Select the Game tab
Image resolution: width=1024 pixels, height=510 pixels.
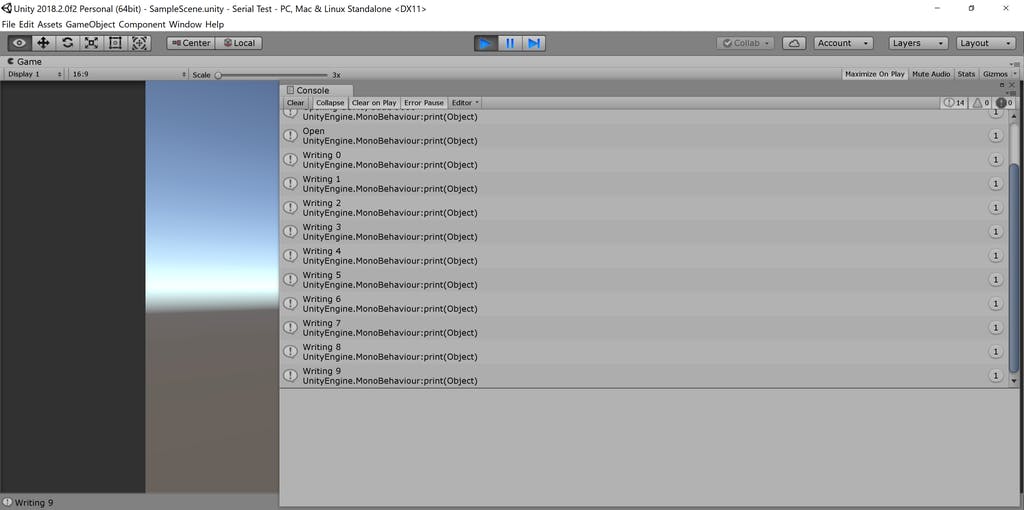pyautogui.click(x=24, y=61)
